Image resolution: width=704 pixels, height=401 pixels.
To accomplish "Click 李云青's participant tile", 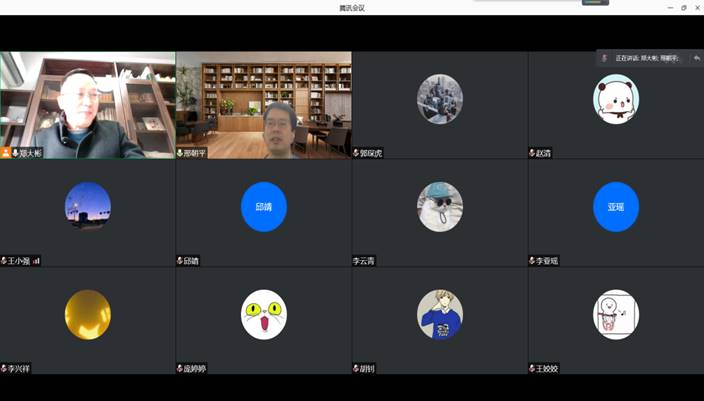I will point(440,212).
